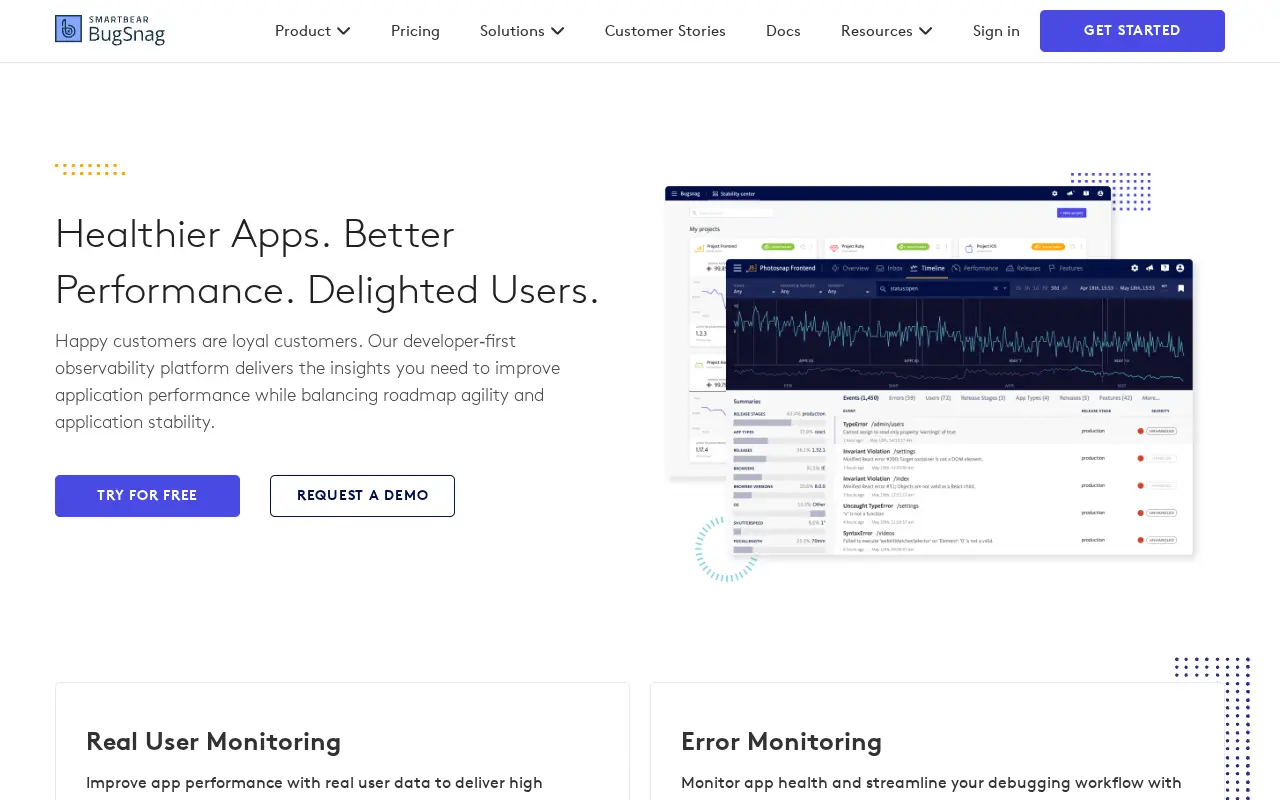The height and width of the screenshot is (800, 1280).
Task: Expand the Resources dropdown menu
Action: pos(886,31)
